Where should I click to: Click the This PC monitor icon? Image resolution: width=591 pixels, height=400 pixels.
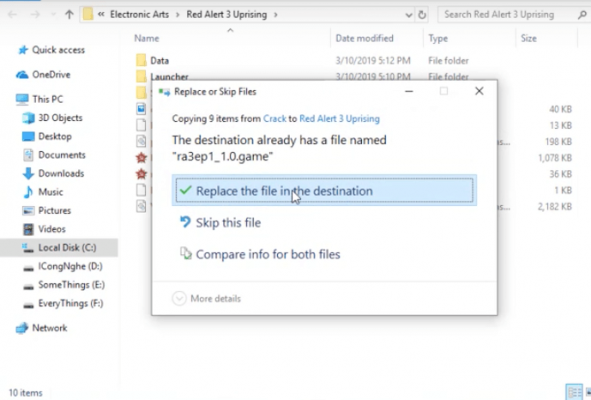click(x=22, y=99)
